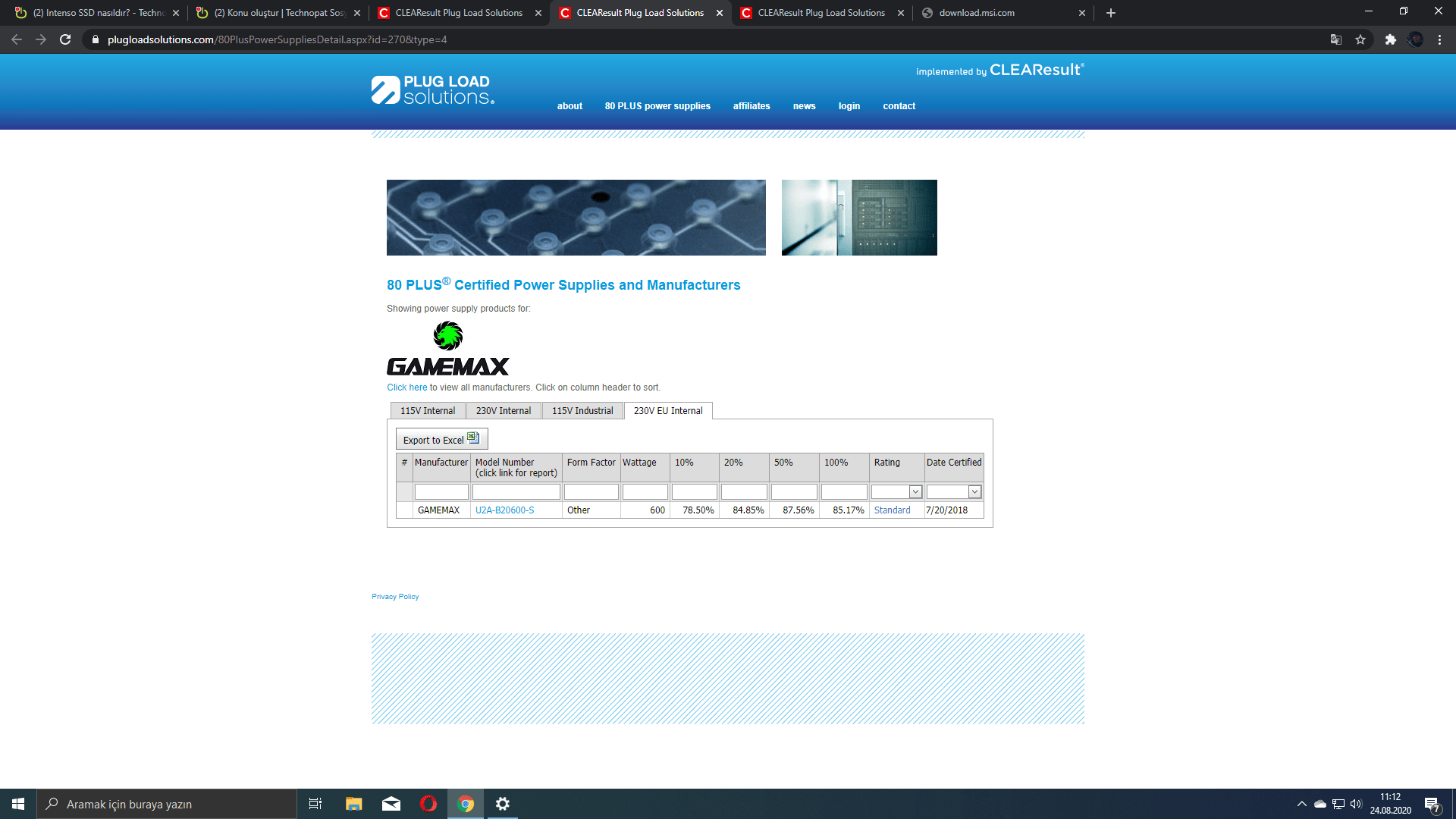The image size is (1456, 819).
Task: Open Opera browser from taskbar
Action: (x=428, y=804)
